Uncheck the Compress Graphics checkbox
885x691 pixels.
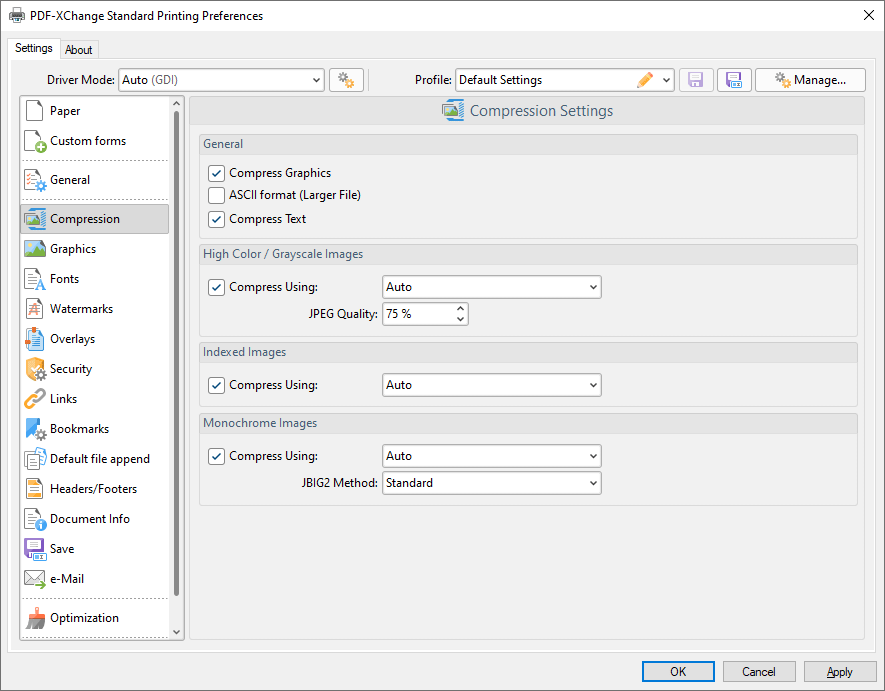point(216,173)
